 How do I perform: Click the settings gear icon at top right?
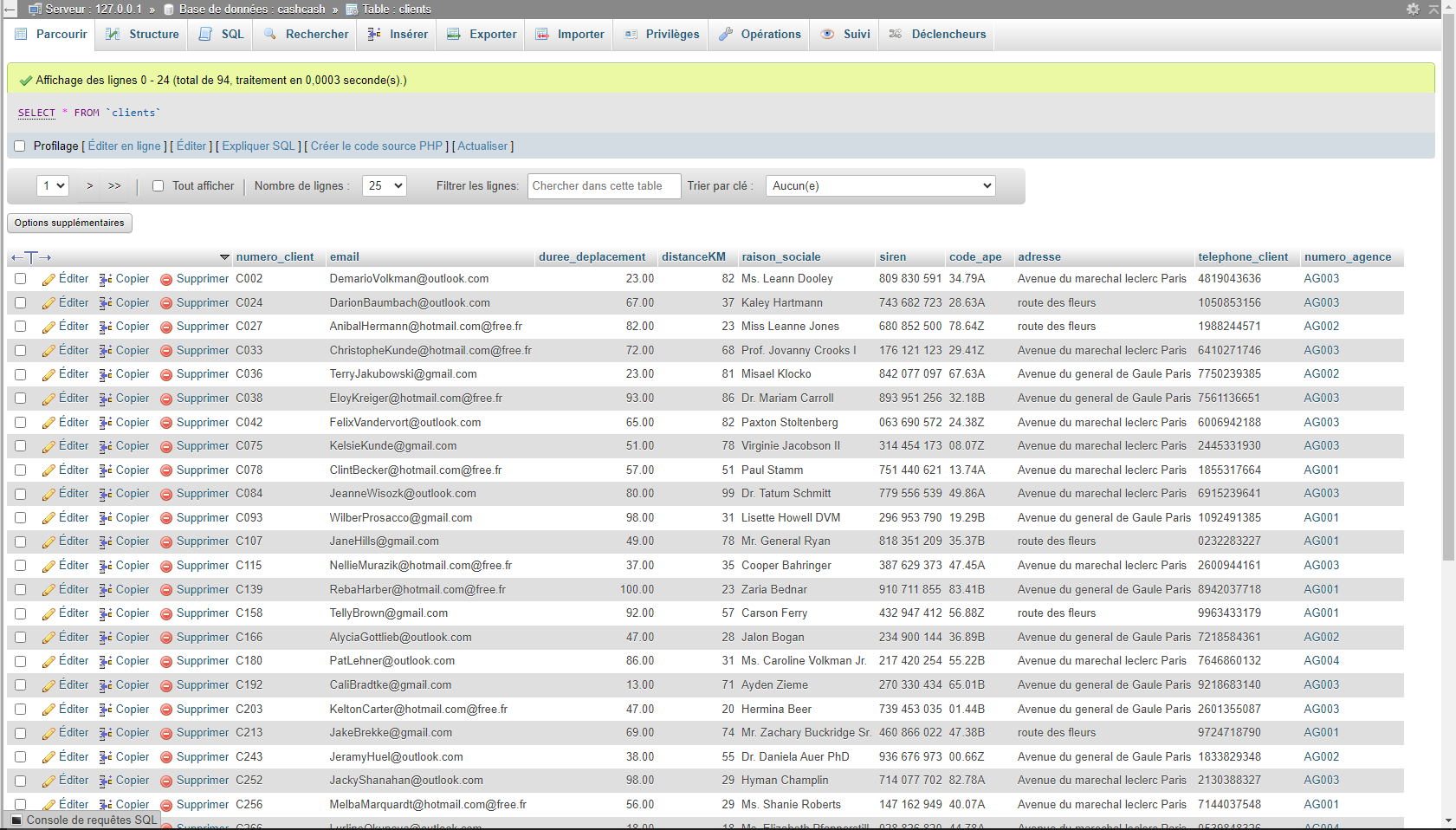(x=1413, y=9)
